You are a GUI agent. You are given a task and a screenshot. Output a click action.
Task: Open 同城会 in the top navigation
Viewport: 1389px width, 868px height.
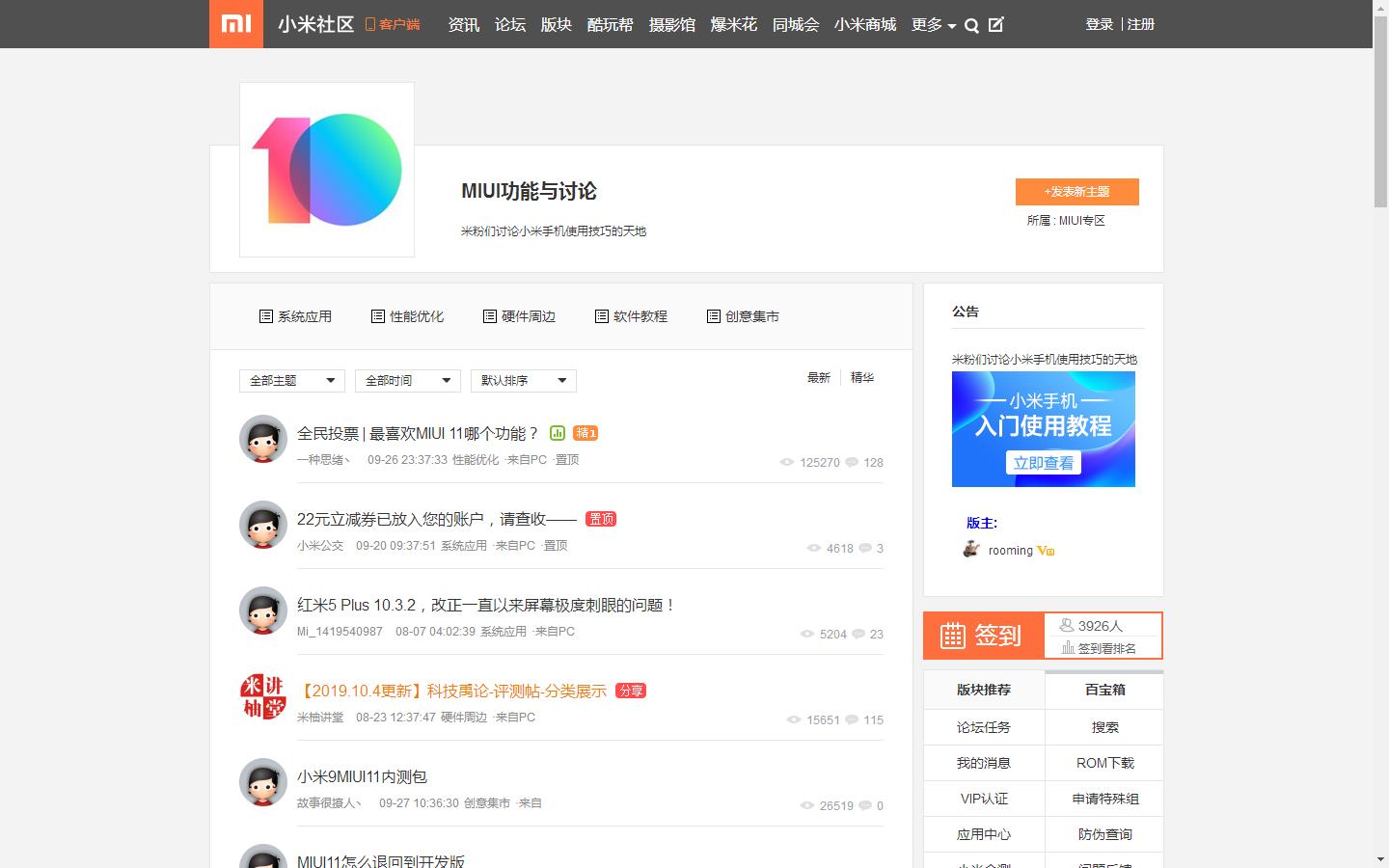(796, 25)
